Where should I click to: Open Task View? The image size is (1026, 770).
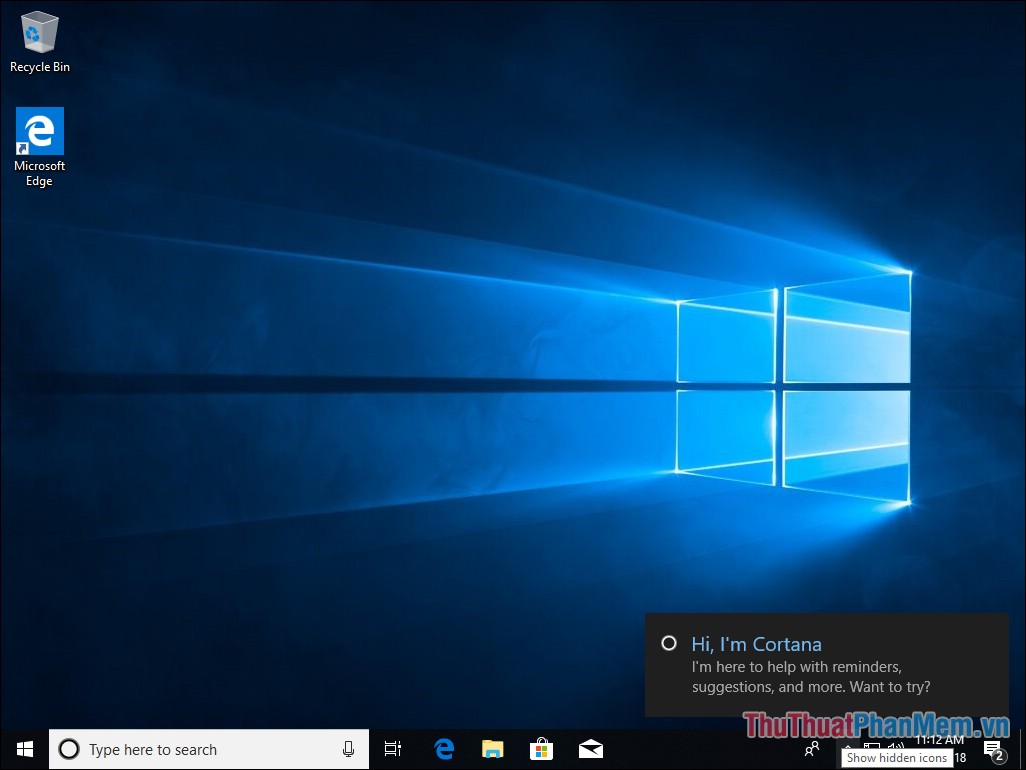click(x=392, y=749)
